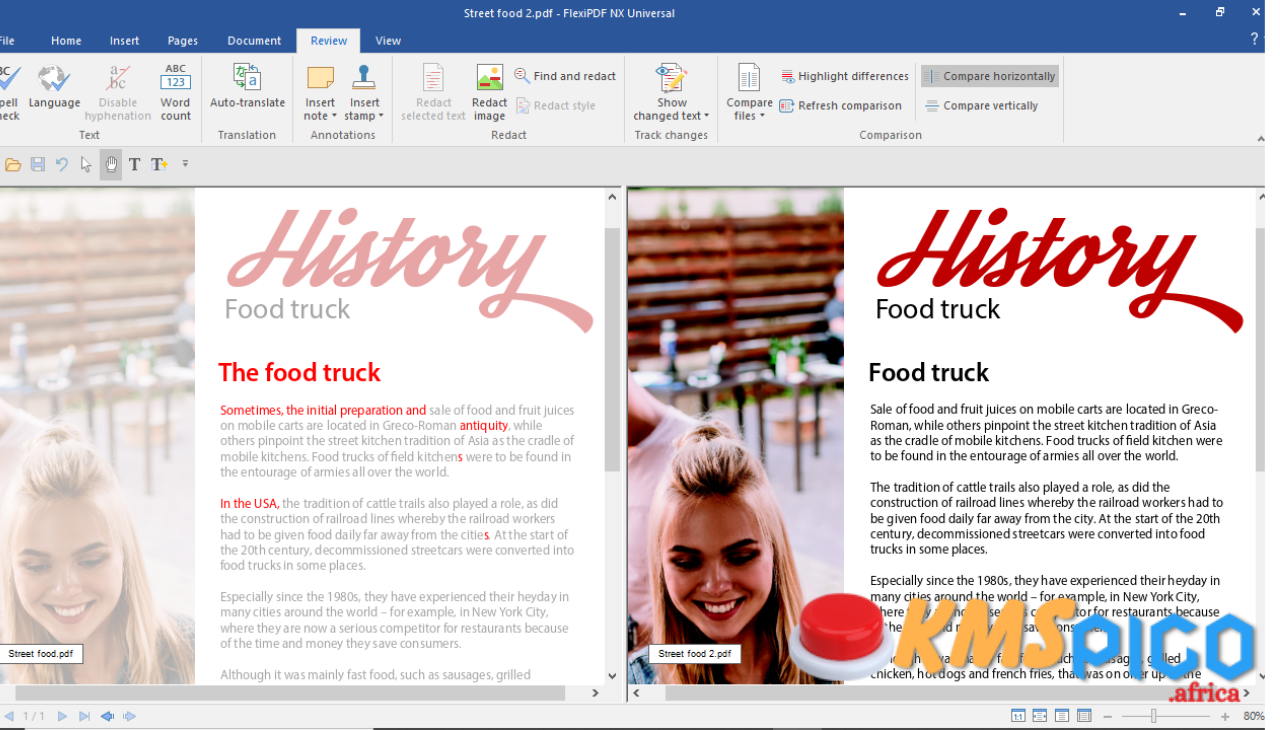The image size is (1280, 730).
Task: Open Redact style
Action: (x=556, y=105)
